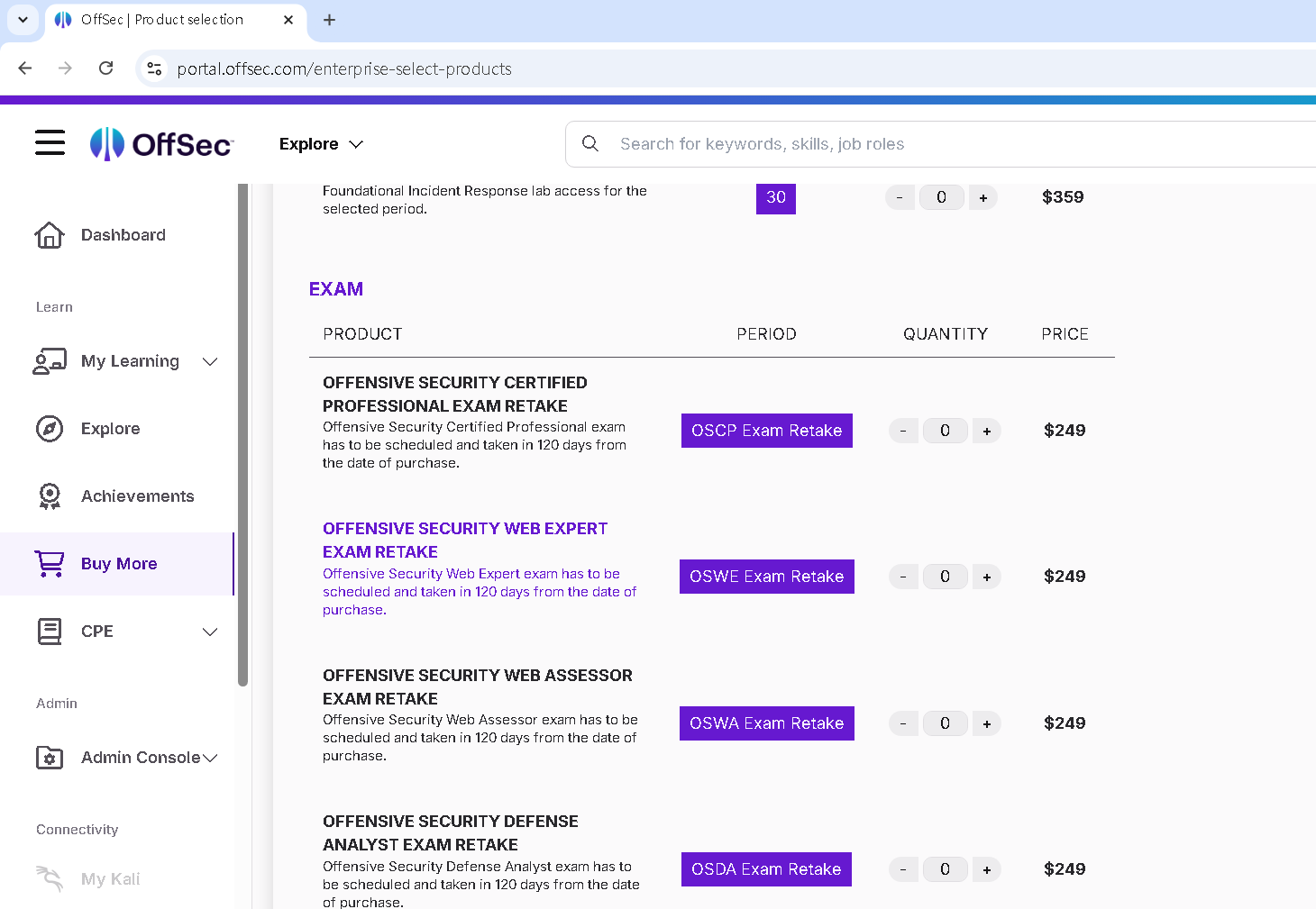The image size is (1316, 909).
Task: Click the browser forward arrow
Action: (65, 68)
